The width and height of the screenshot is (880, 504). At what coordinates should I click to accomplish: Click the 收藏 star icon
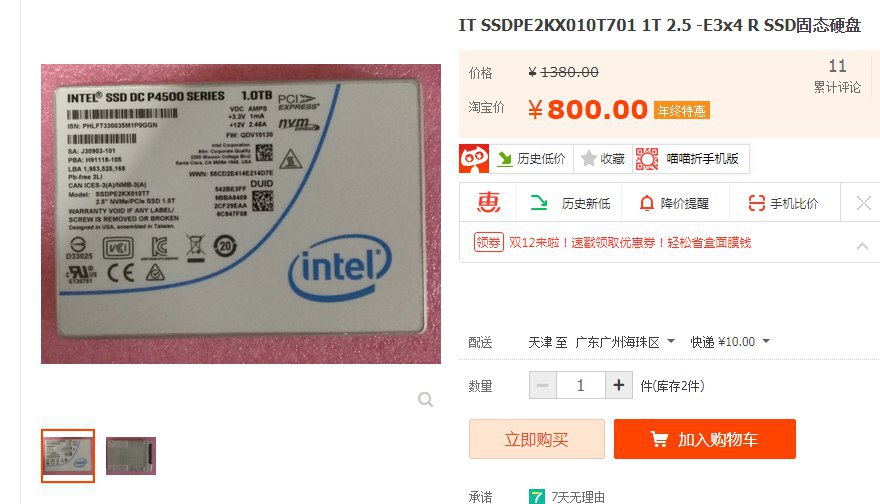coord(588,159)
